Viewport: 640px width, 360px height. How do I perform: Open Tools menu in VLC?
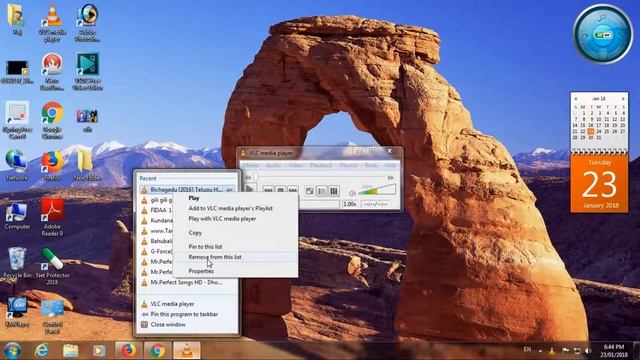371,165
